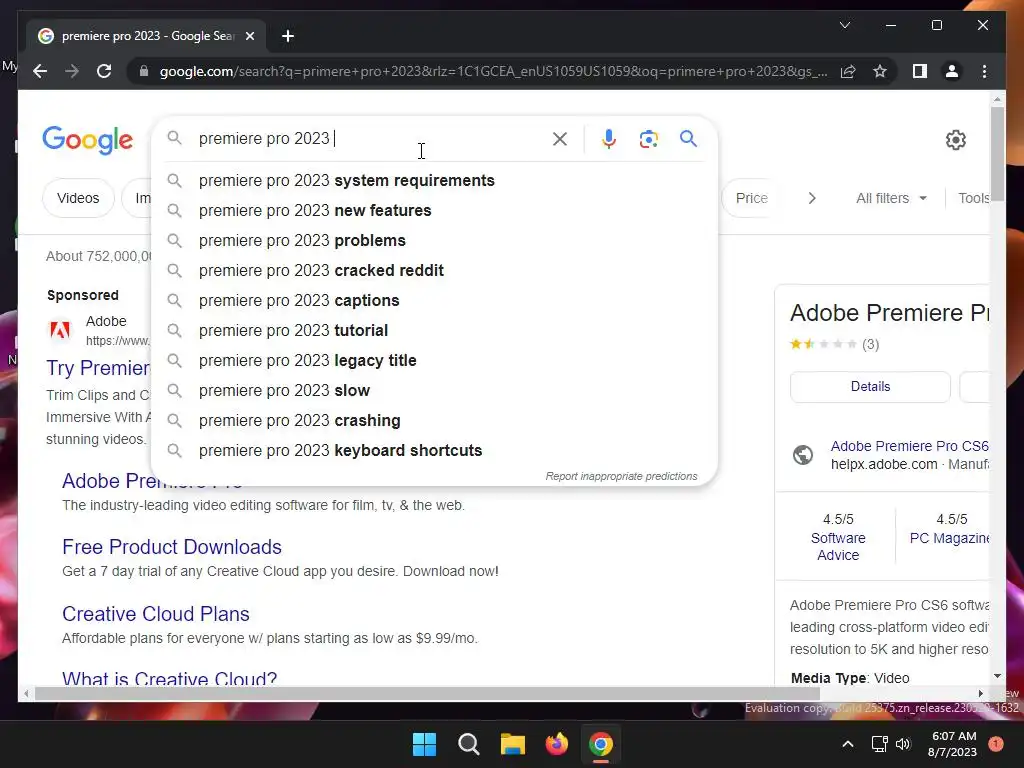Viewport: 1024px width, 768px height.
Task: Open Free Product Downloads link
Action: [x=172, y=547]
